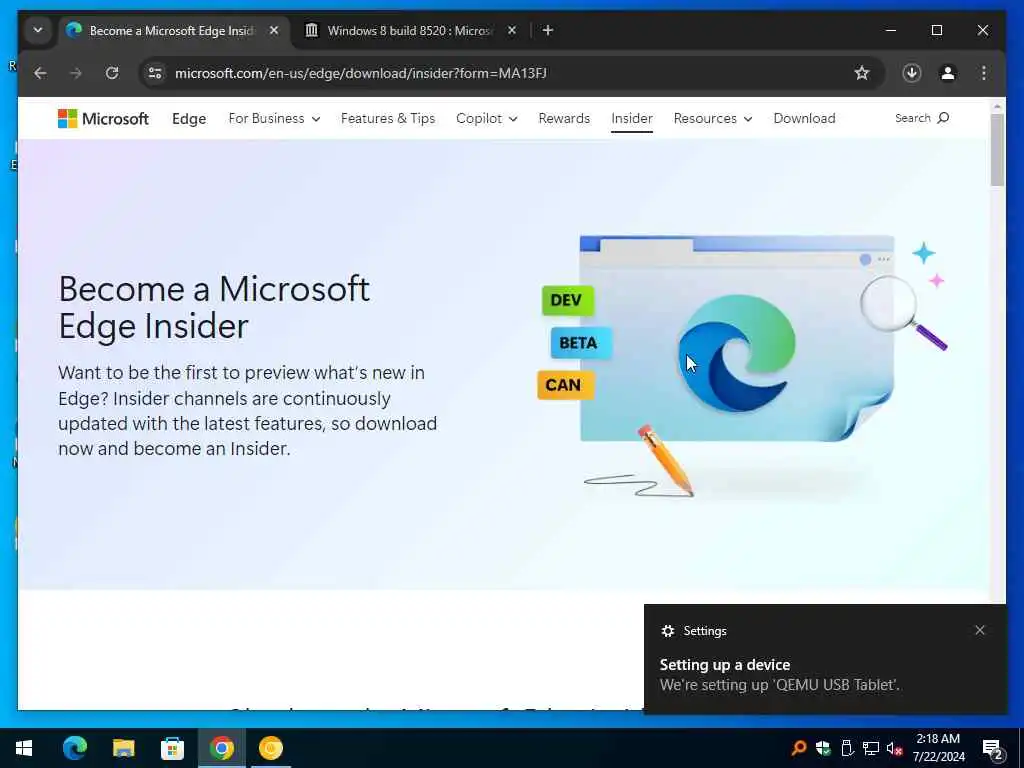1024x768 pixels.
Task: Click the Setting up a device notification text
Action: [x=724, y=665]
